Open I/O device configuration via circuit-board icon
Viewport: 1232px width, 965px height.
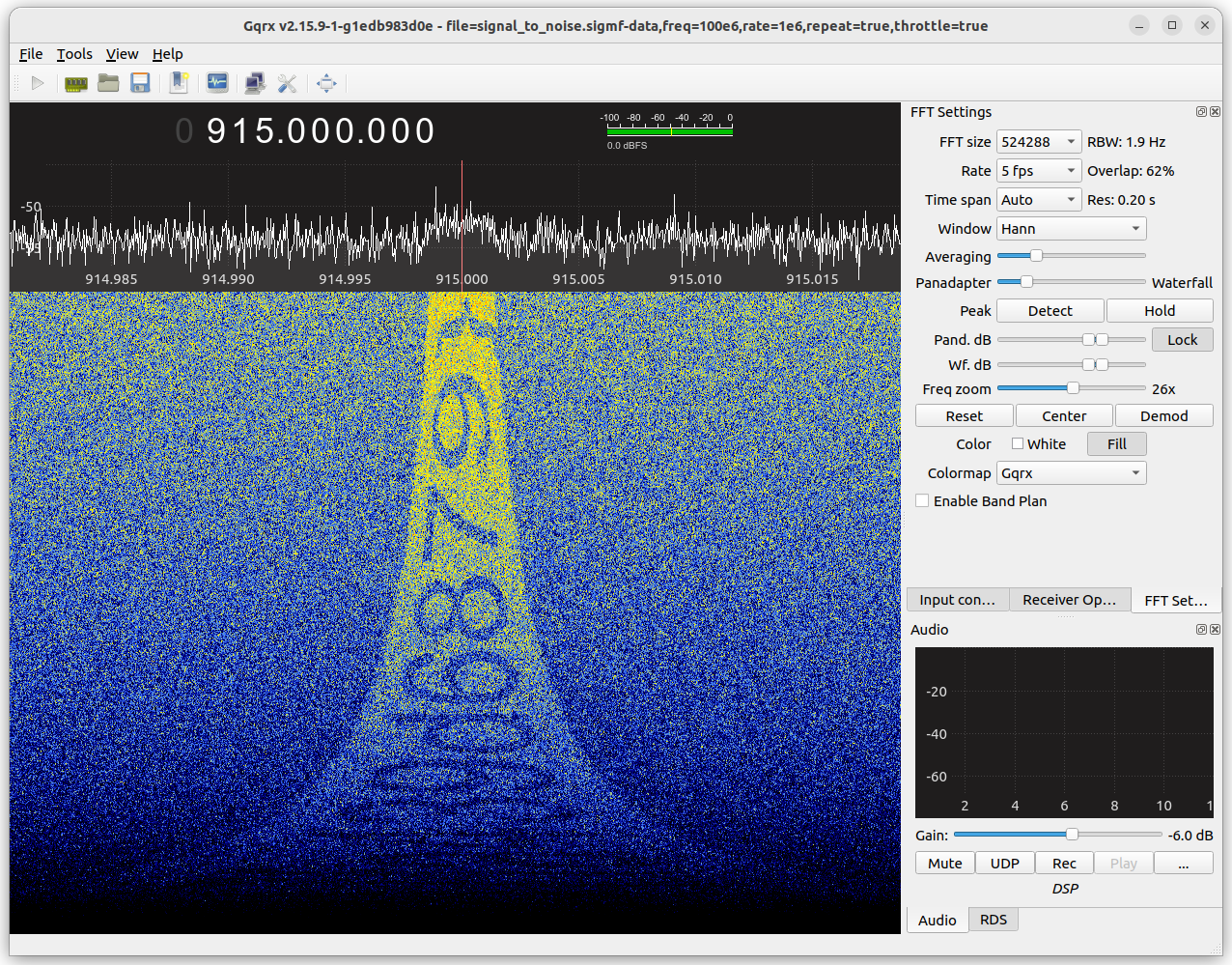[76, 83]
